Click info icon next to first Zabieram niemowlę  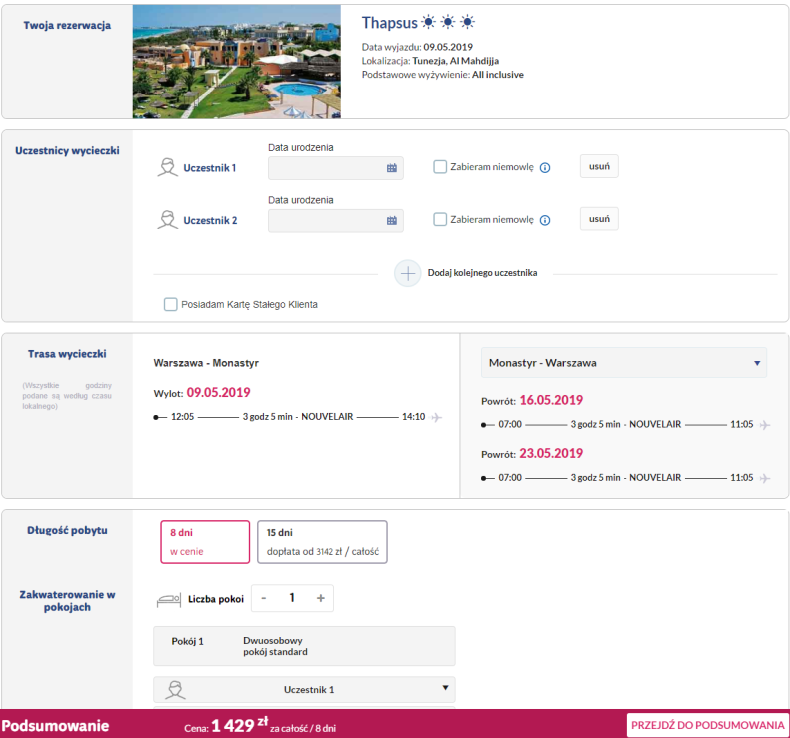(545, 168)
